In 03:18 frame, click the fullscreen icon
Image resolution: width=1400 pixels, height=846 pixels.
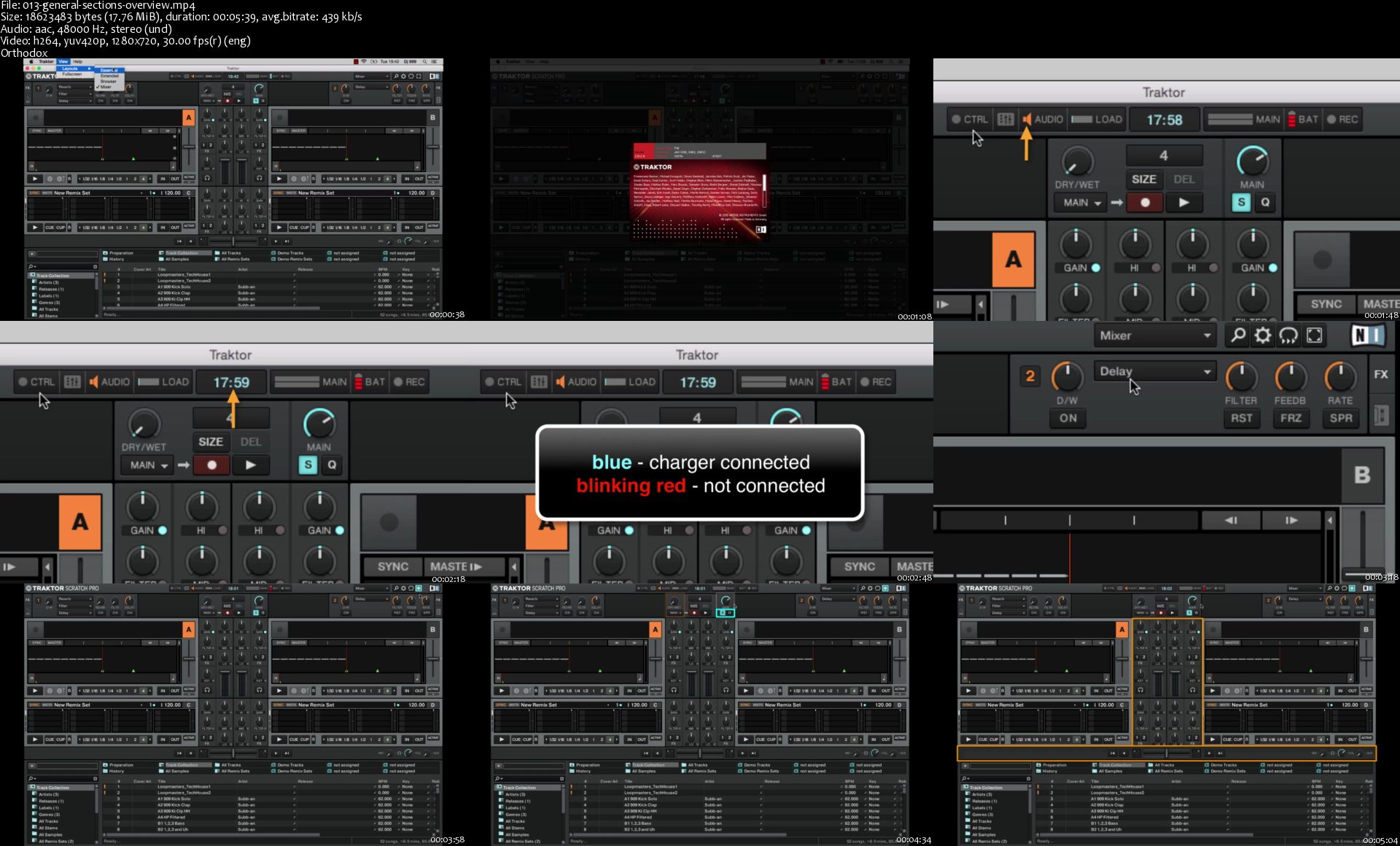(x=1314, y=335)
